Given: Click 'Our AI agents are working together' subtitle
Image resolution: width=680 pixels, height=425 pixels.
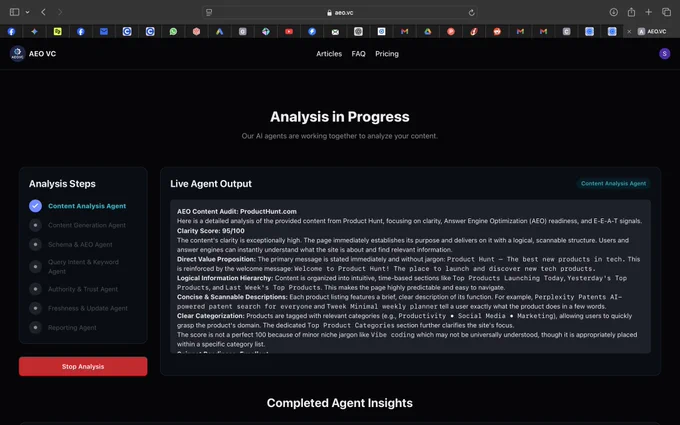Looking at the screenshot, I should tap(340, 136).
